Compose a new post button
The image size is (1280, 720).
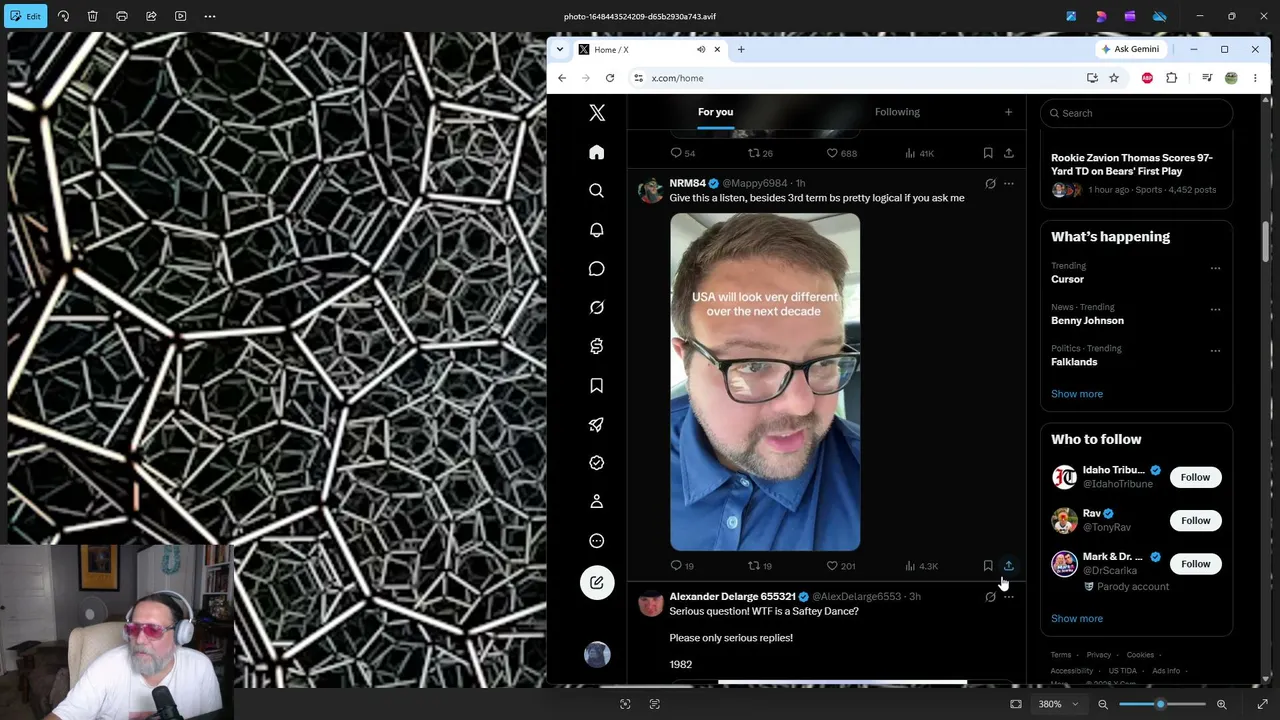[x=597, y=583]
